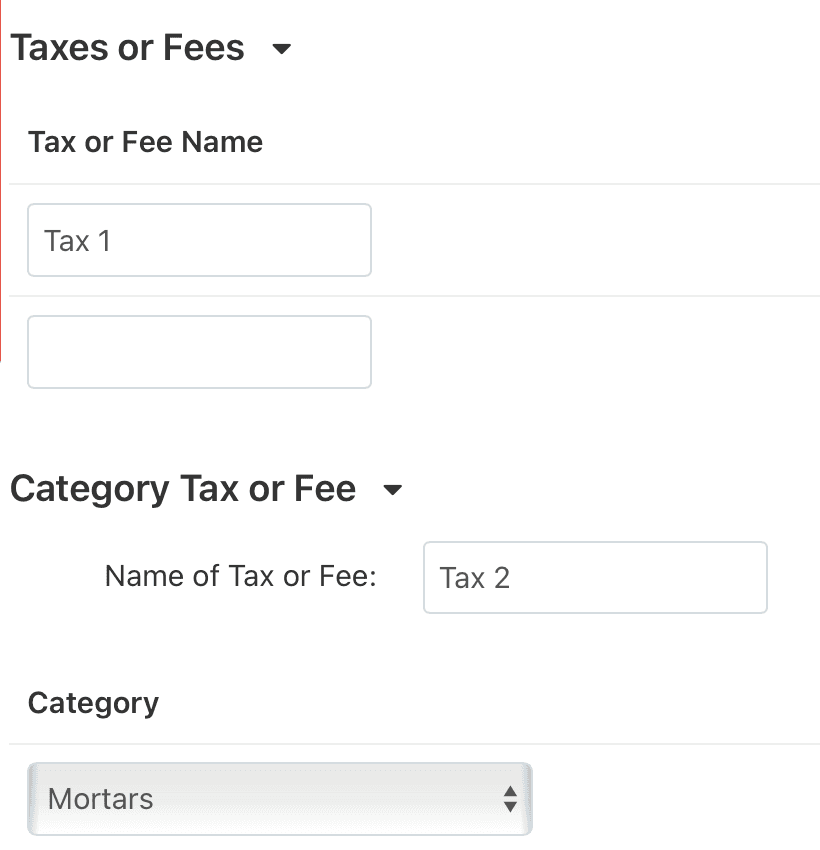This screenshot has width=820, height=850.
Task: Focus the Tax 1 name field
Action: click(x=199, y=240)
